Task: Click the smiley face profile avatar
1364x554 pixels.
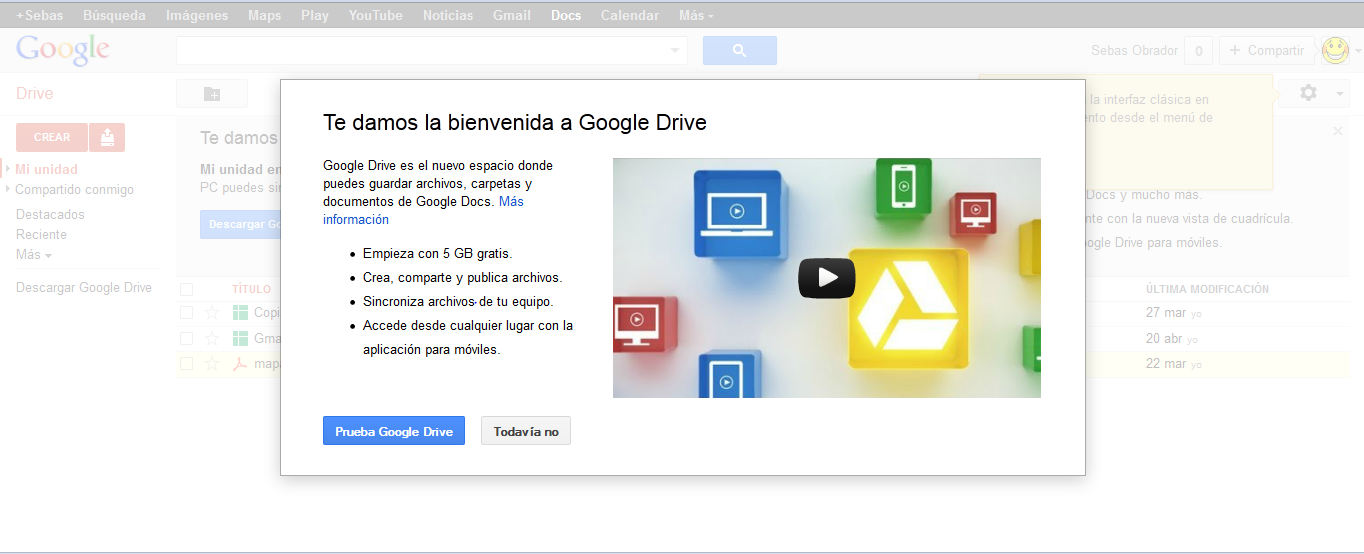Action: pos(1336,50)
